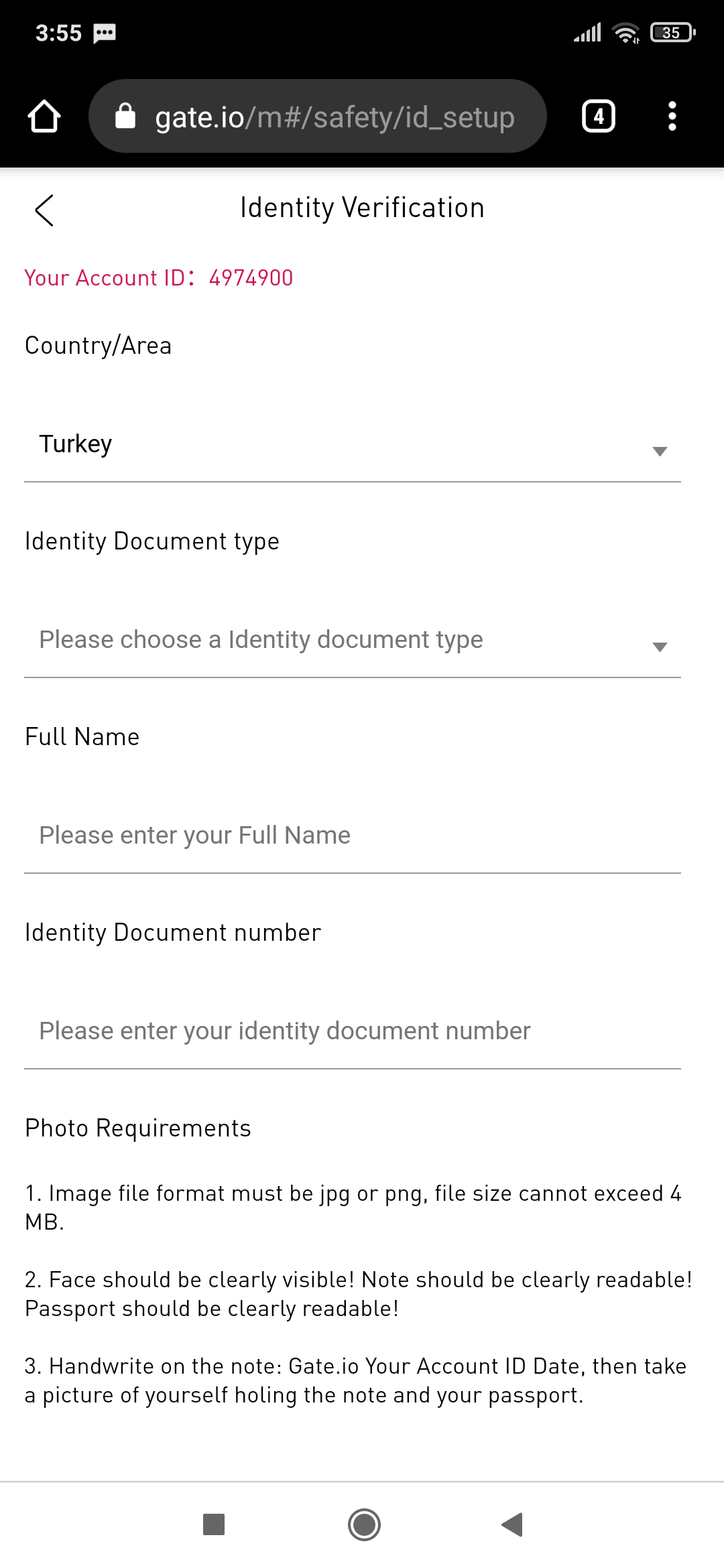The height and width of the screenshot is (1568, 724).
Task: Tap the messaging notification icon in status bar
Action: pos(105,33)
